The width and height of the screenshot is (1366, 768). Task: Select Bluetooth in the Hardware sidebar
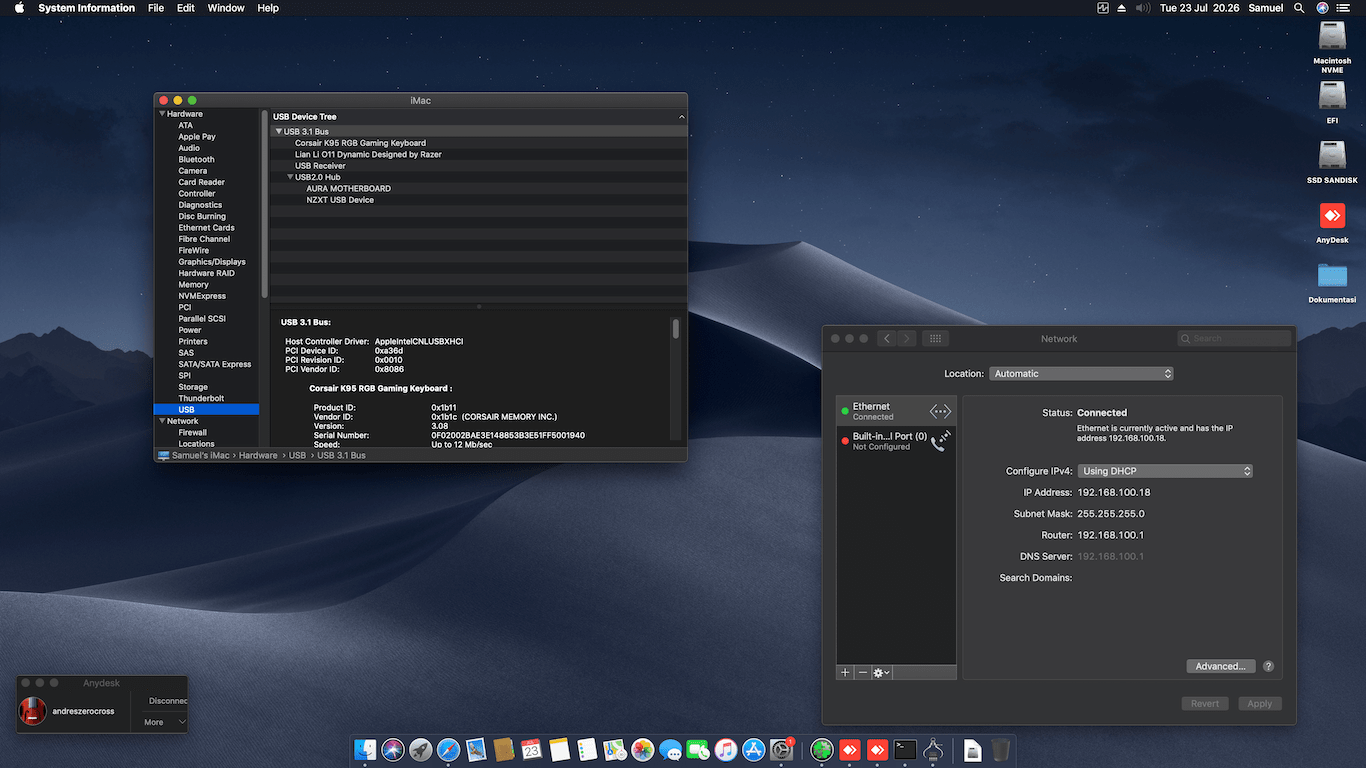pos(196,159)
